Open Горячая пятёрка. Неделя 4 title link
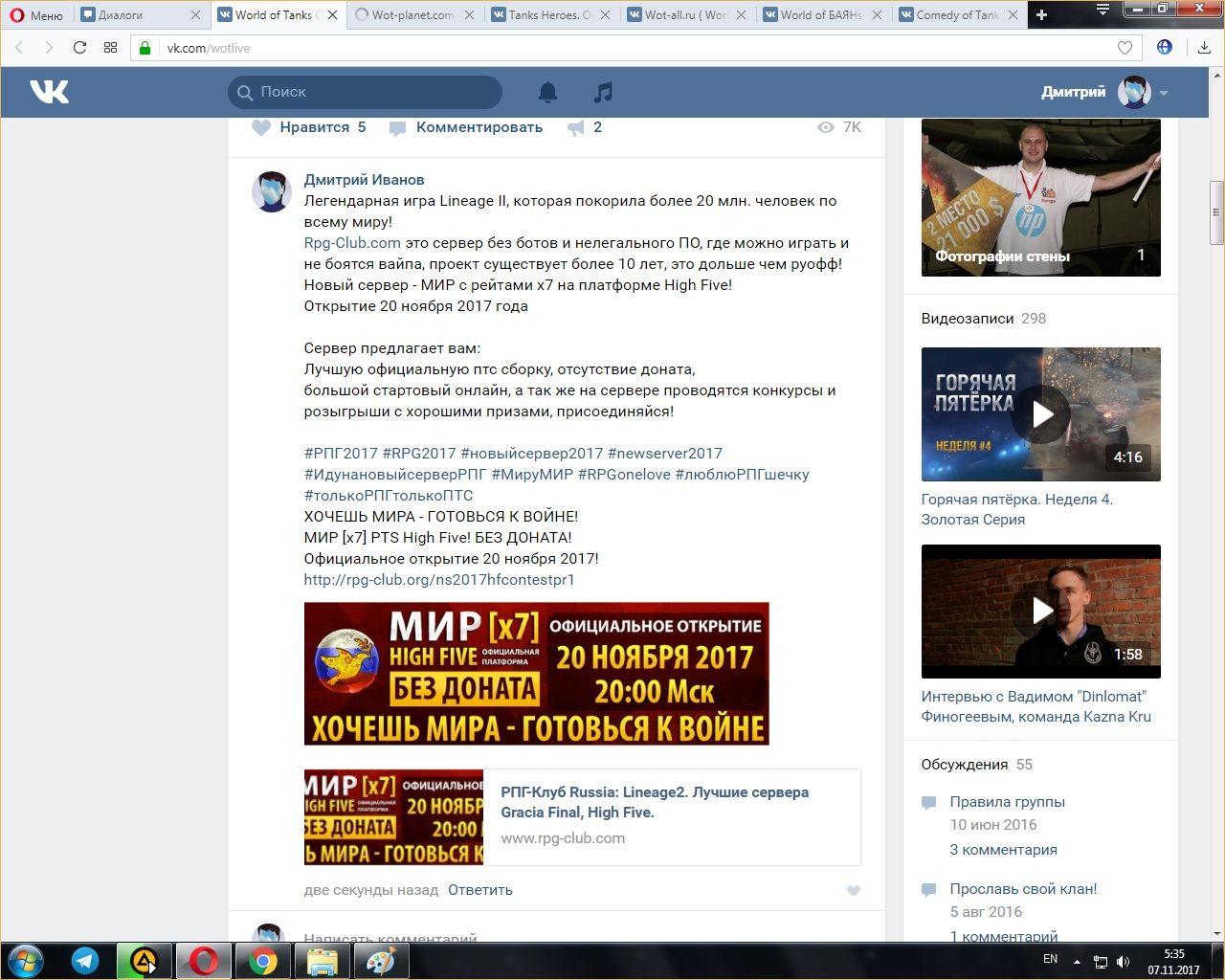1225x980 pixels. point(1016,509)
